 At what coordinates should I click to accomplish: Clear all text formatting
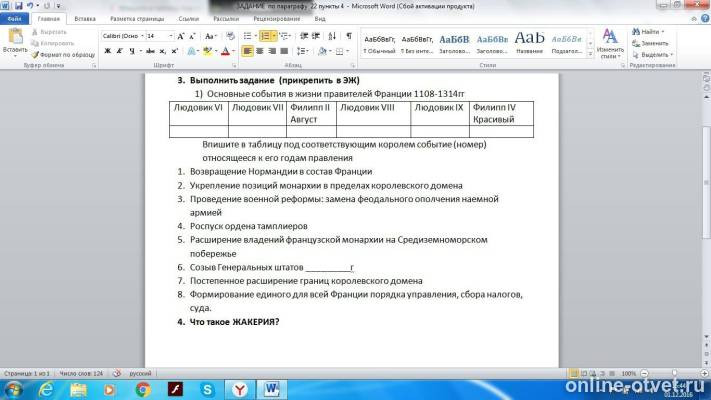230,36
